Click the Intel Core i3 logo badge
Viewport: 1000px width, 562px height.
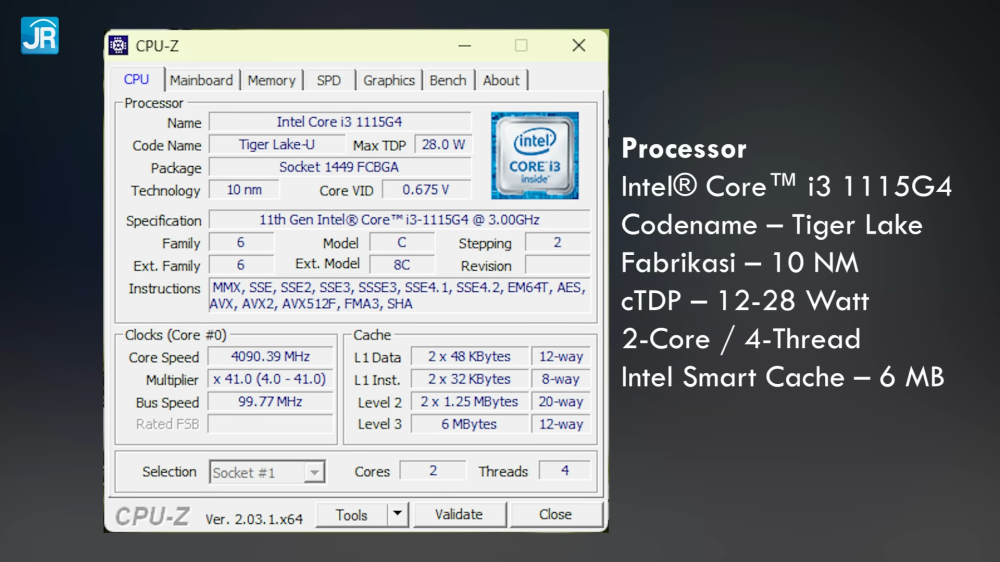pos(535,155)
